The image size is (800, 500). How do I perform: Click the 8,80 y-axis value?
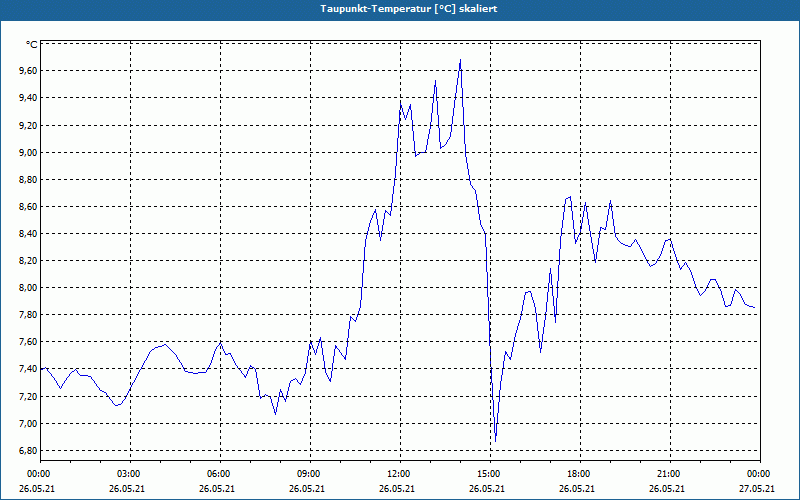click(x=28, y=179)
